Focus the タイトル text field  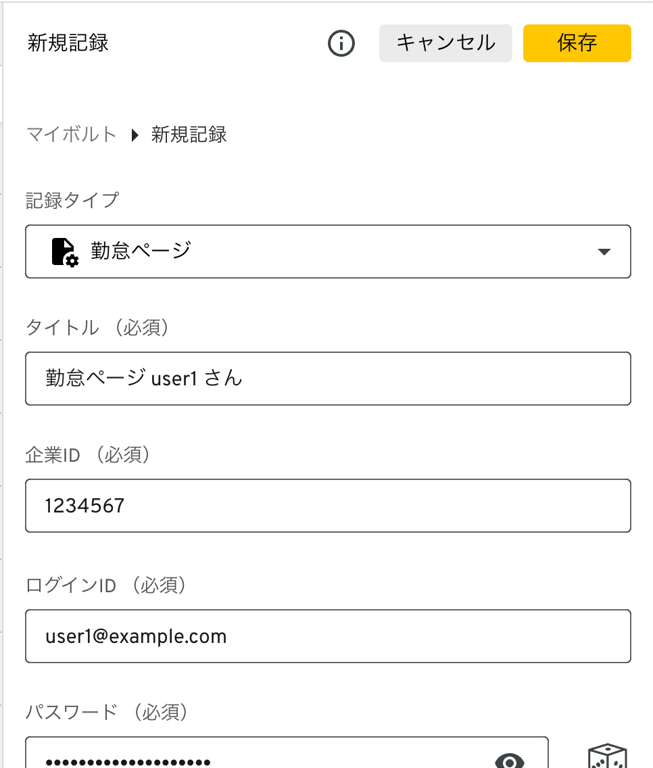(x=328, y=378)
